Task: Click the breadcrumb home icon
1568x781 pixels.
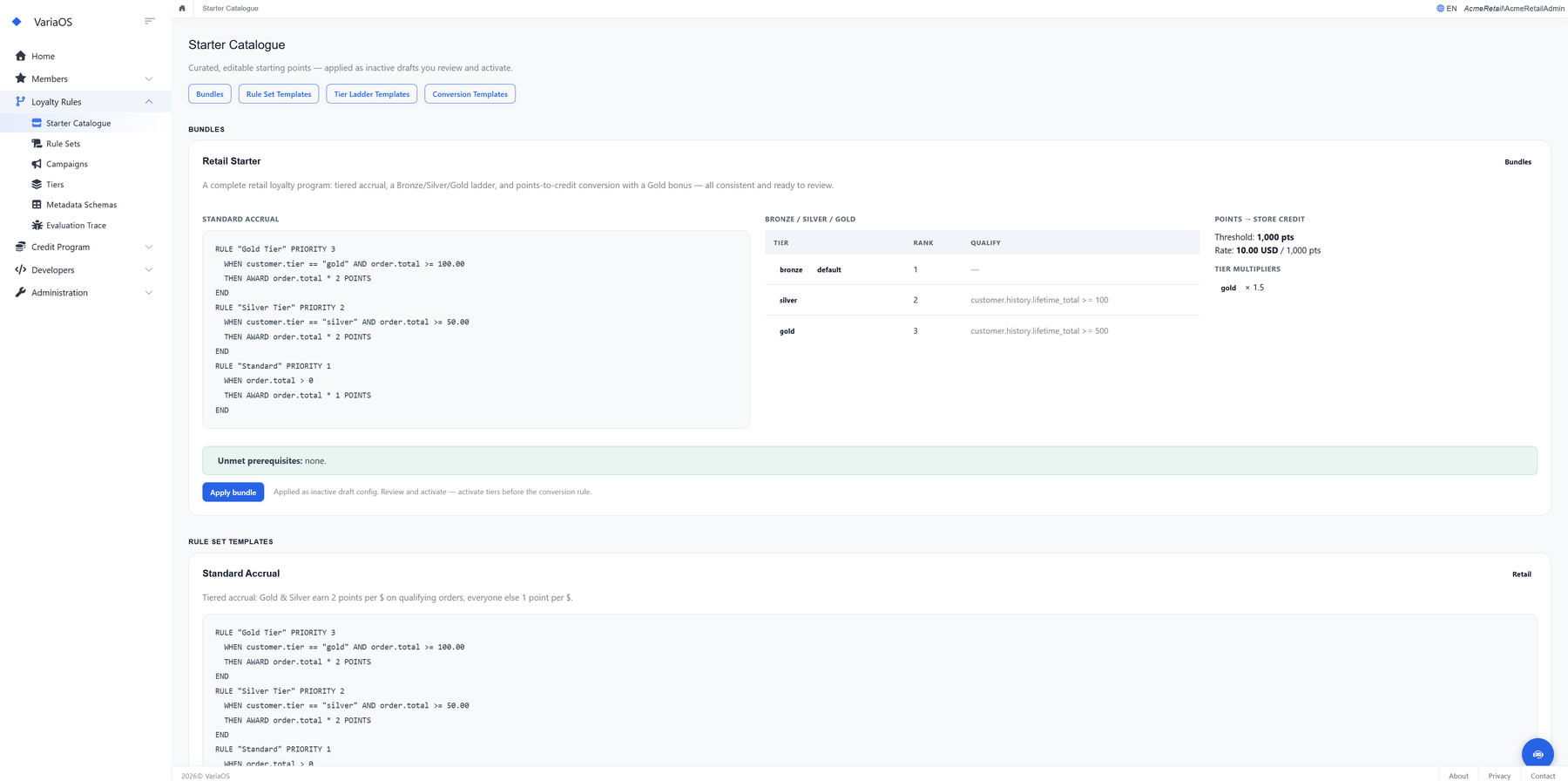Action: (182, 9)
